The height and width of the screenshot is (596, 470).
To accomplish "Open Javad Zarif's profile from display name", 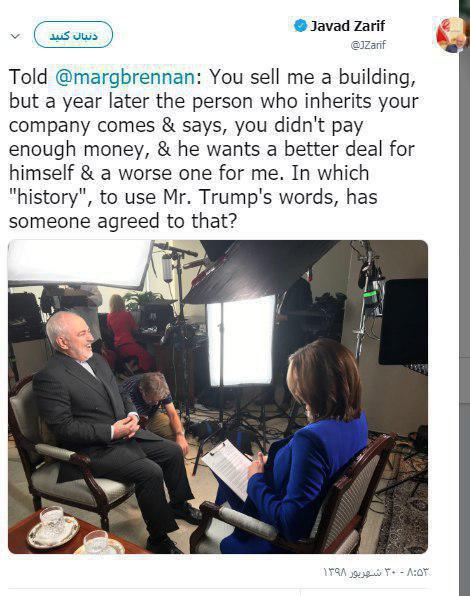I will click(348, 26).
